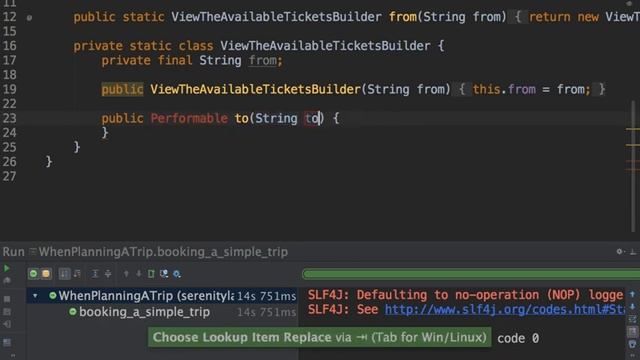Collapse all test nodes icon

click(108, 273)
